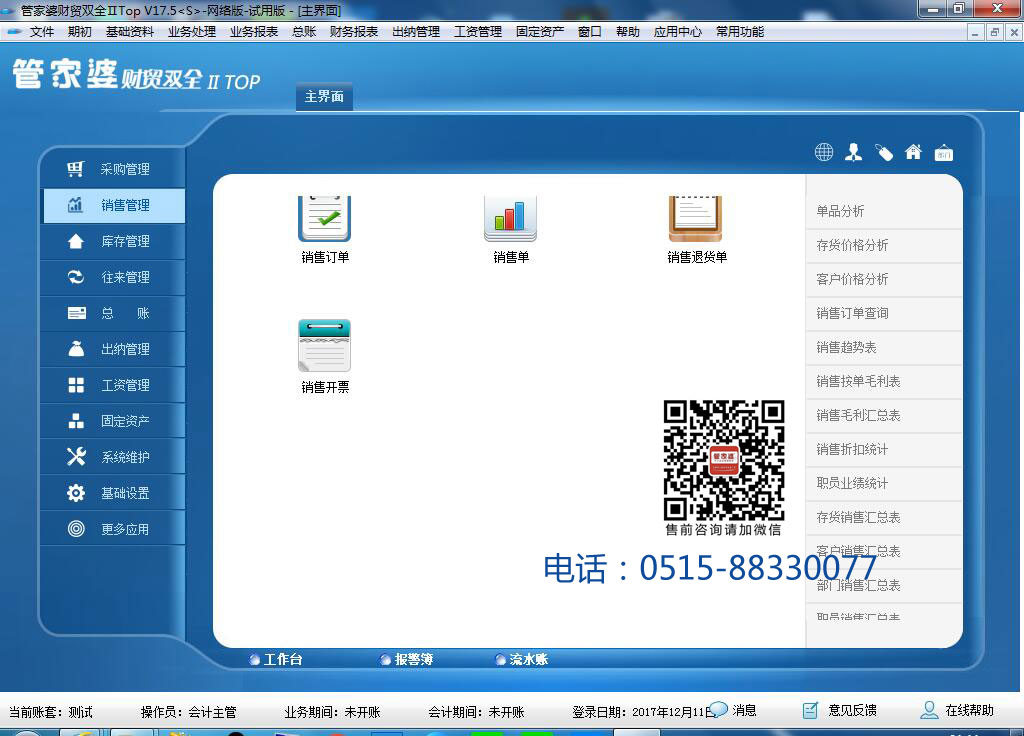The width and height of the screenshot is (1024, 736).
Task: Switch to the 流水账 bottom tab
Action: coord(521,659)
